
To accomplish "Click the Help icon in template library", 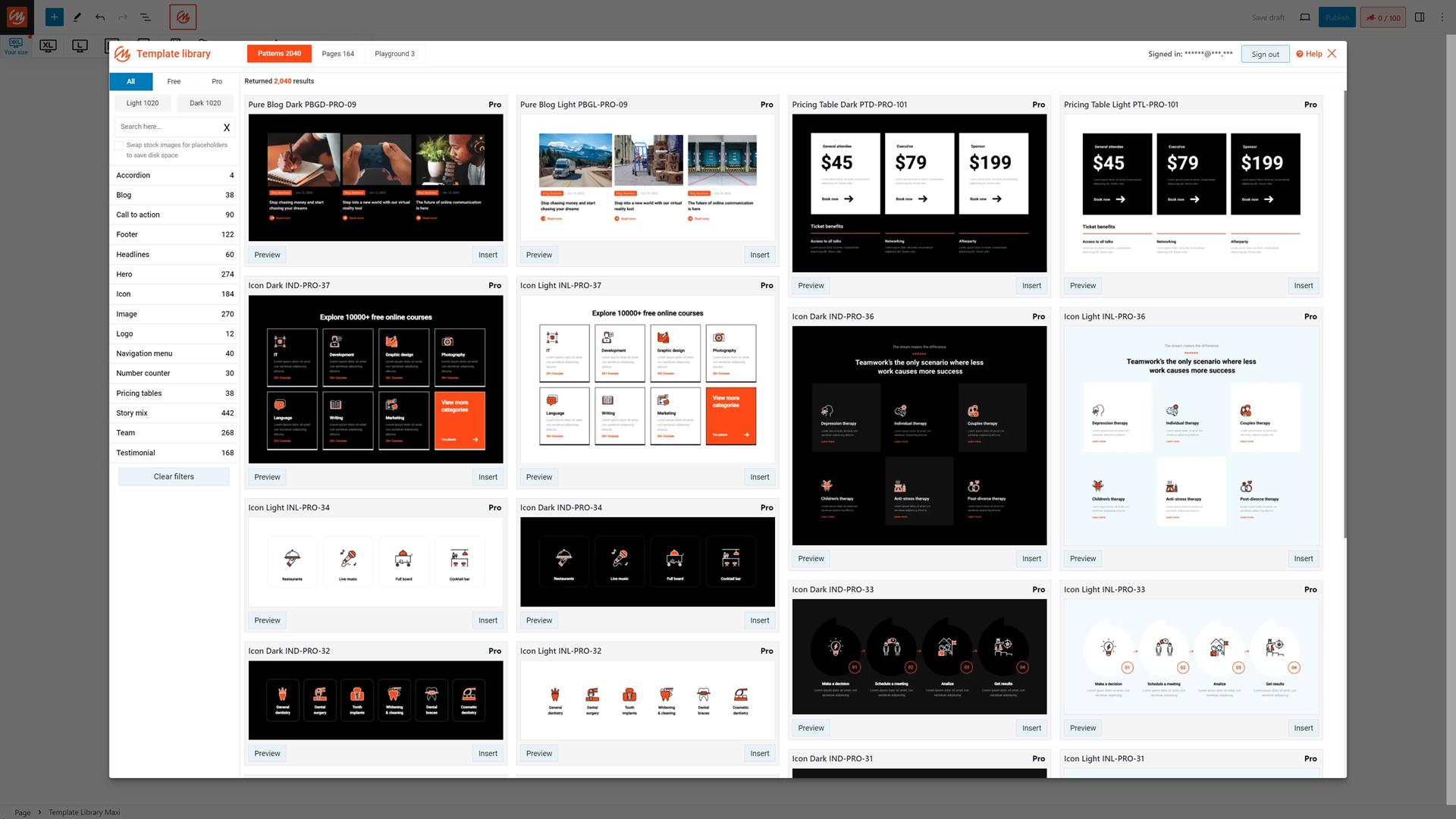I will pos(1300,53).
